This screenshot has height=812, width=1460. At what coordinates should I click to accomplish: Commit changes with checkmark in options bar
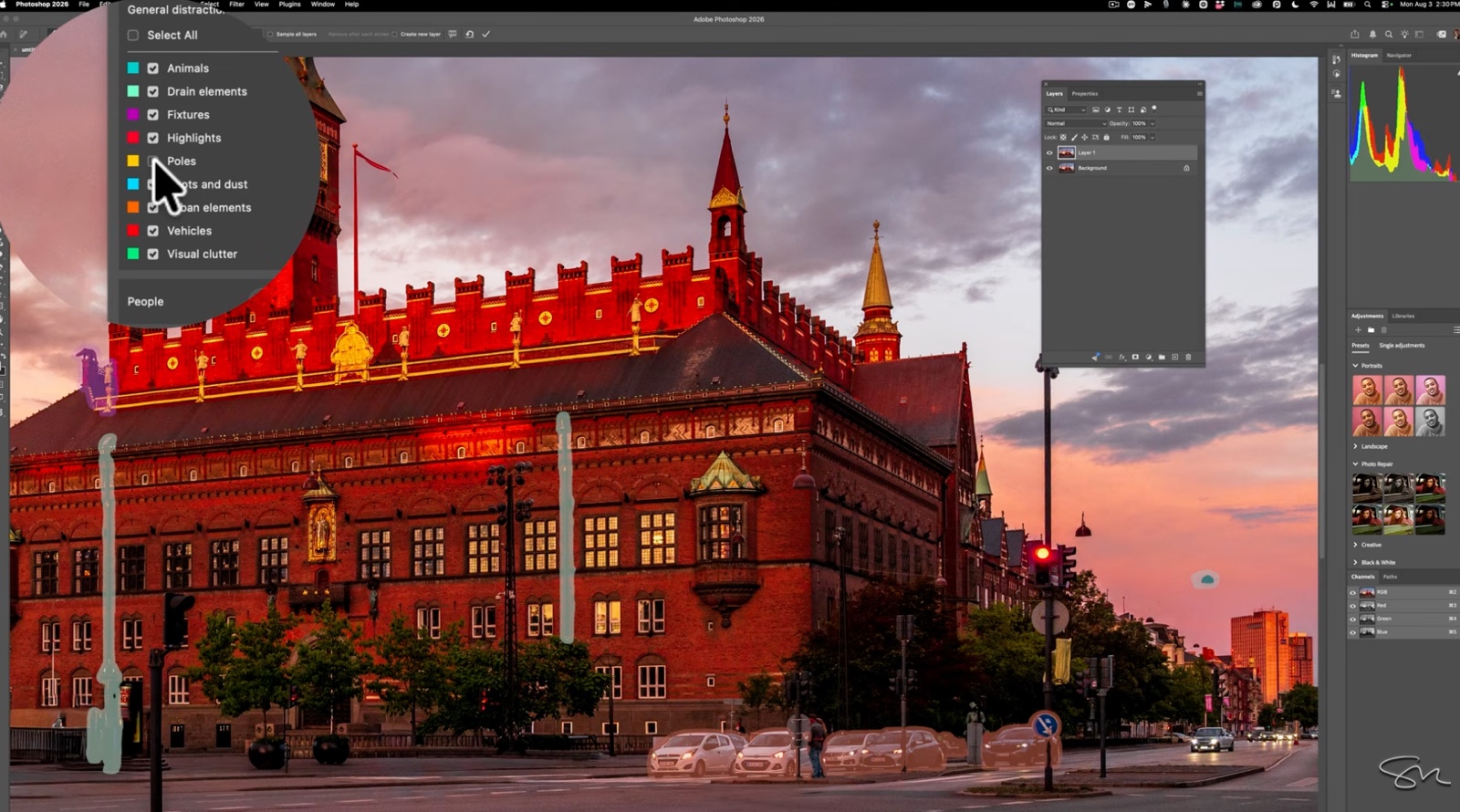click(x=486, y=34)
